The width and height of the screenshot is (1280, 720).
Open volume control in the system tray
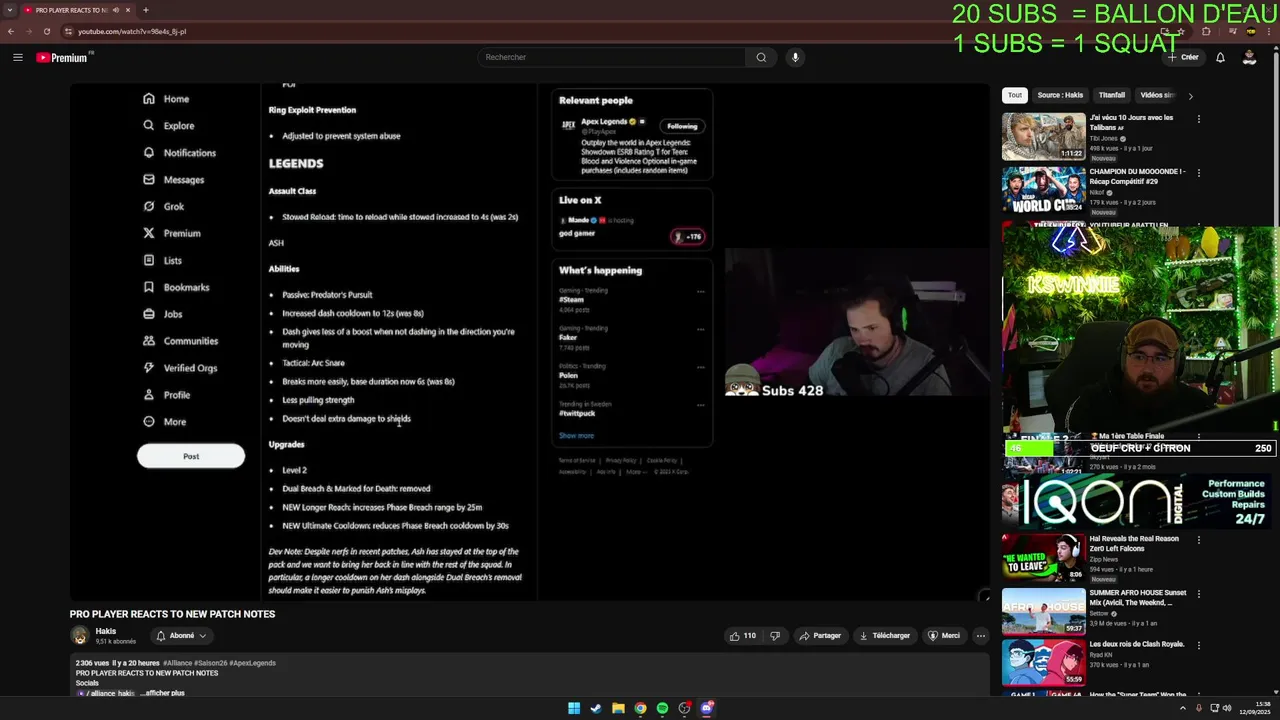(1228, 708)
